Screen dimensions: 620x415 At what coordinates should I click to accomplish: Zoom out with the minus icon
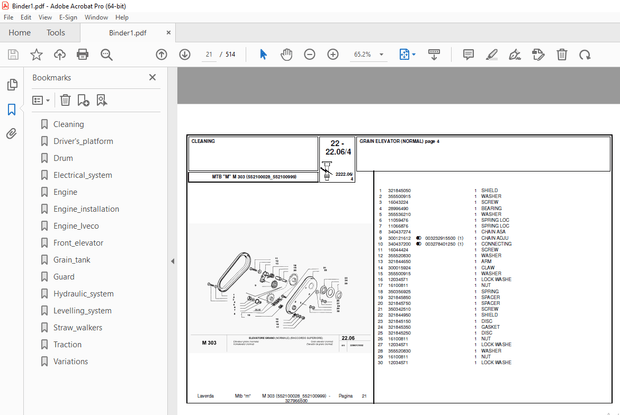(x=310, y=55)
